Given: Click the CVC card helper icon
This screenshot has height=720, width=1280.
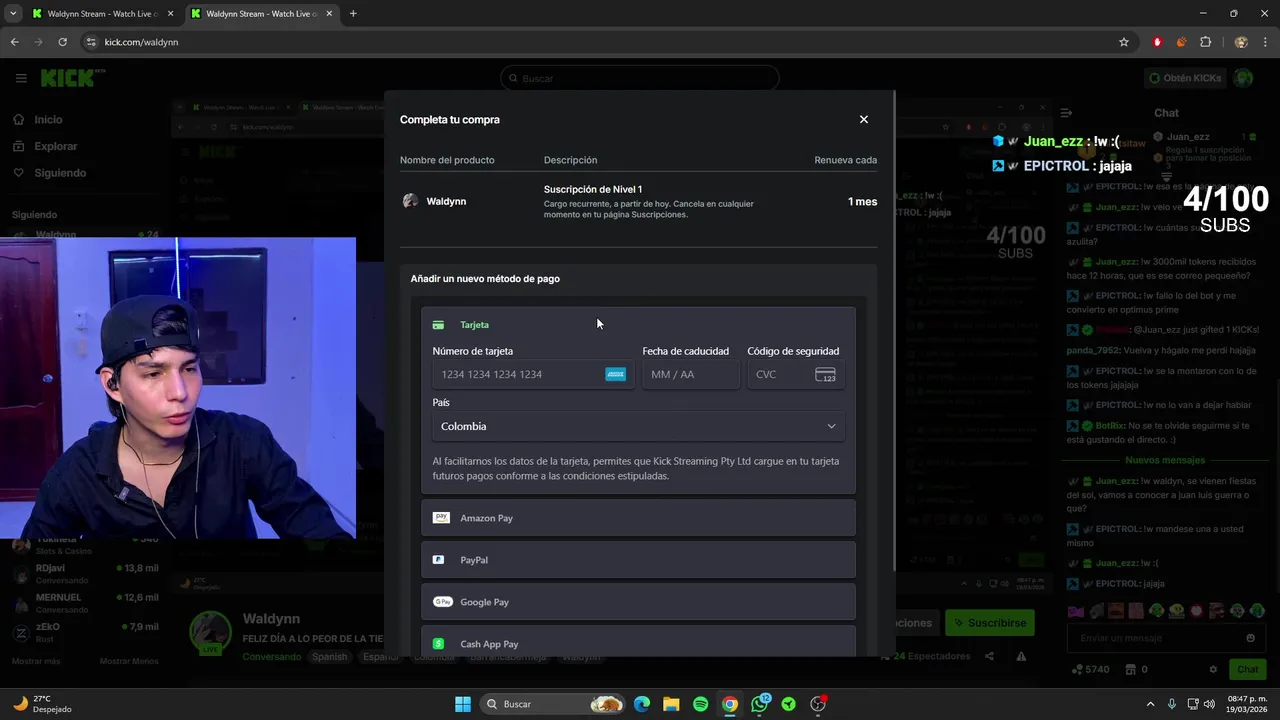Looking at the screenshot, I should click(825, 374).
